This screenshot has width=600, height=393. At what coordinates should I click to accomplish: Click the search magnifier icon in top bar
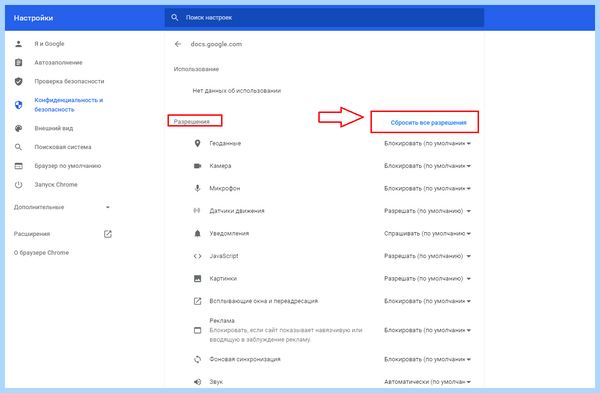pos(174,18)
